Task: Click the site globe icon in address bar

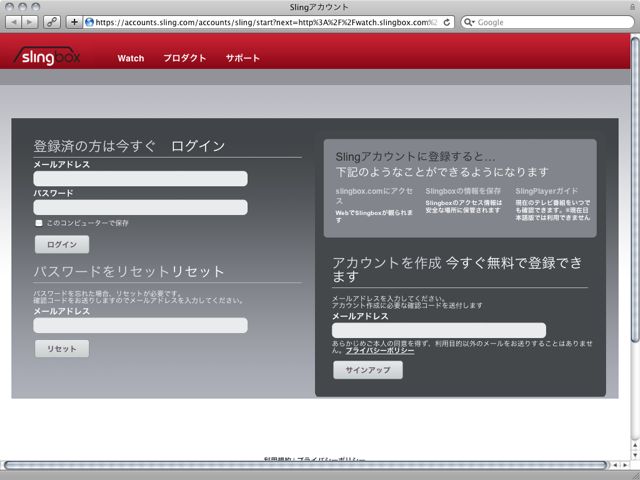Action: [x=89, y=22]
